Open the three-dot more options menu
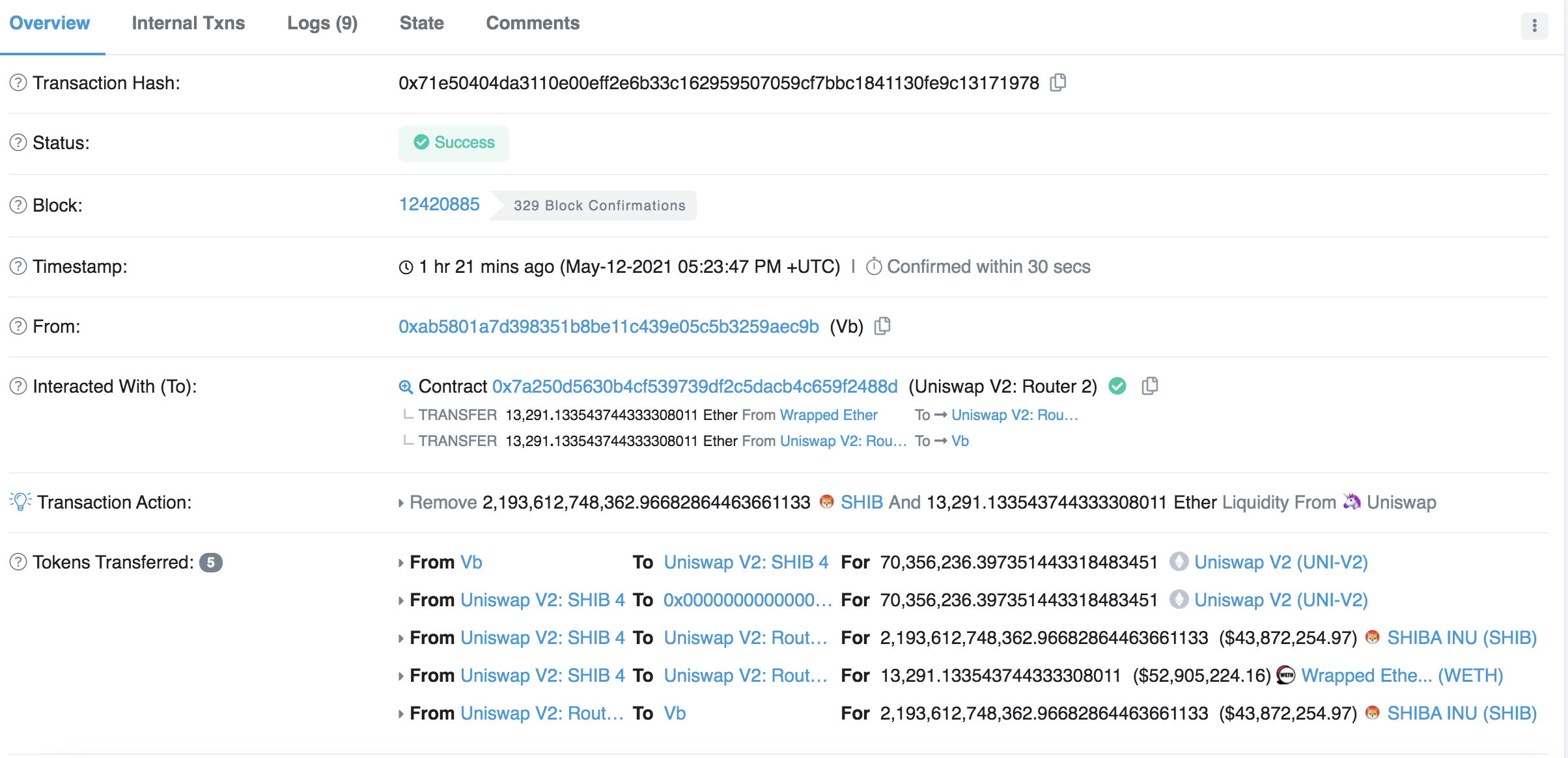Screen dimensions: 1568x758 click(x=1535, y=25)
